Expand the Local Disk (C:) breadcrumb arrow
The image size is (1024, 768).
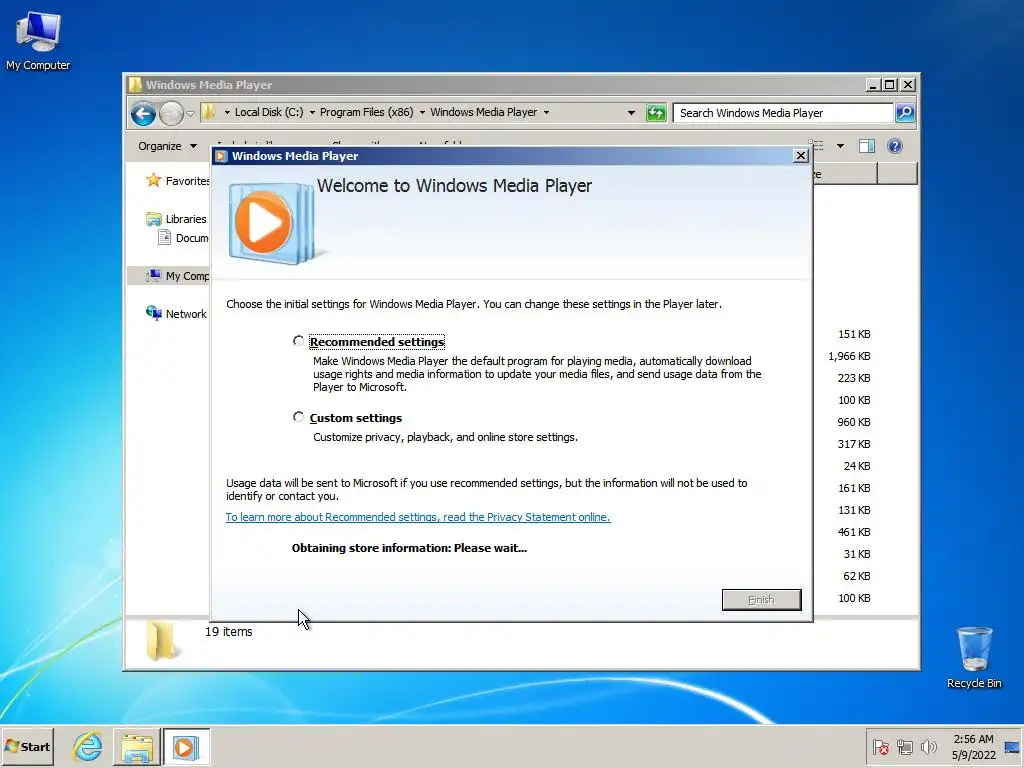click(312, 112)
